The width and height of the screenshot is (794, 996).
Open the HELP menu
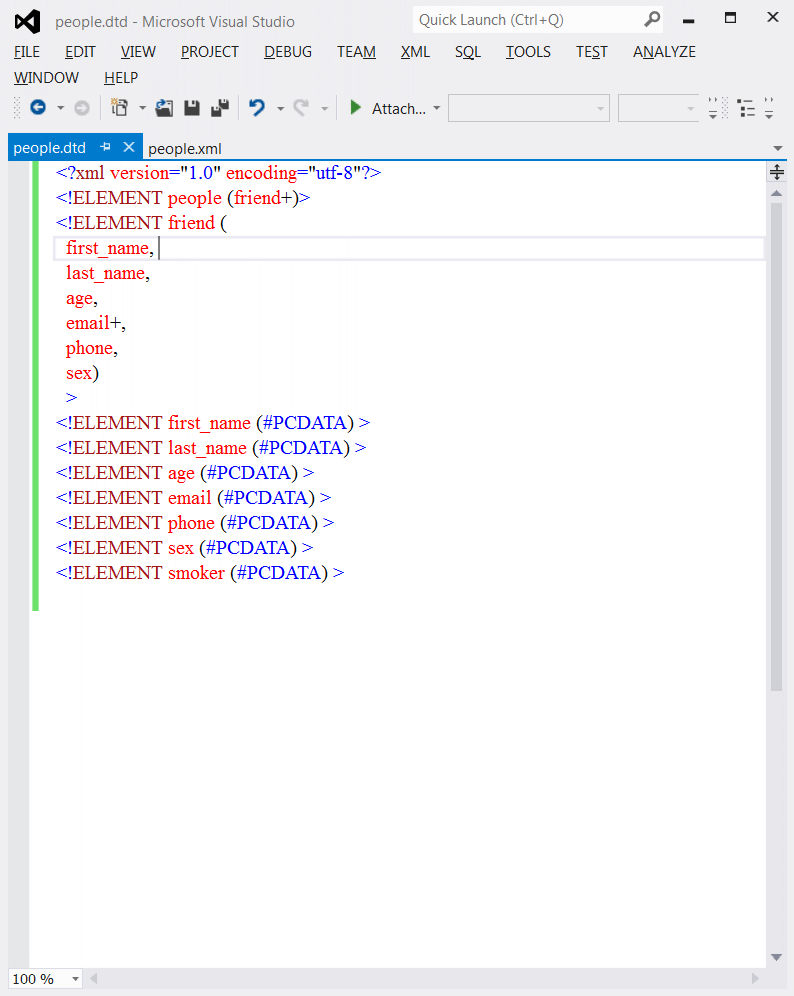121,78
